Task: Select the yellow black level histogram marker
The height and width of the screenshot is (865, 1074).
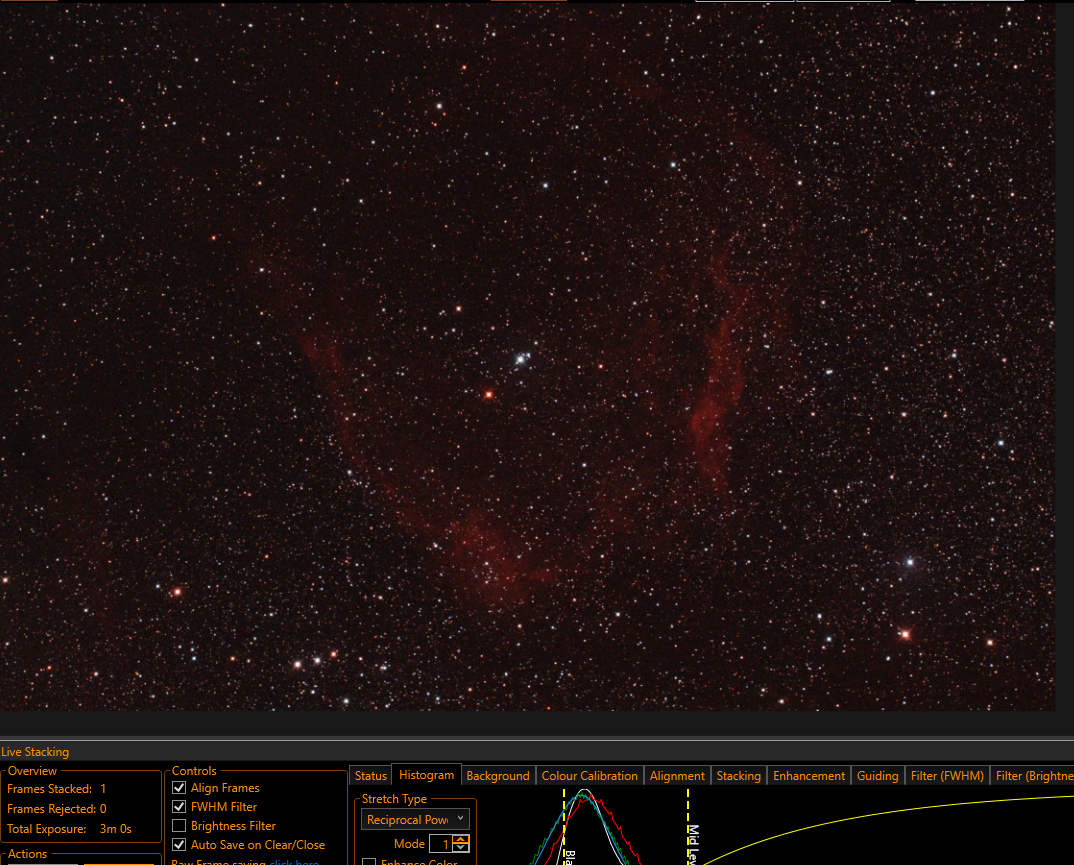Action: [x=564, y=827]
